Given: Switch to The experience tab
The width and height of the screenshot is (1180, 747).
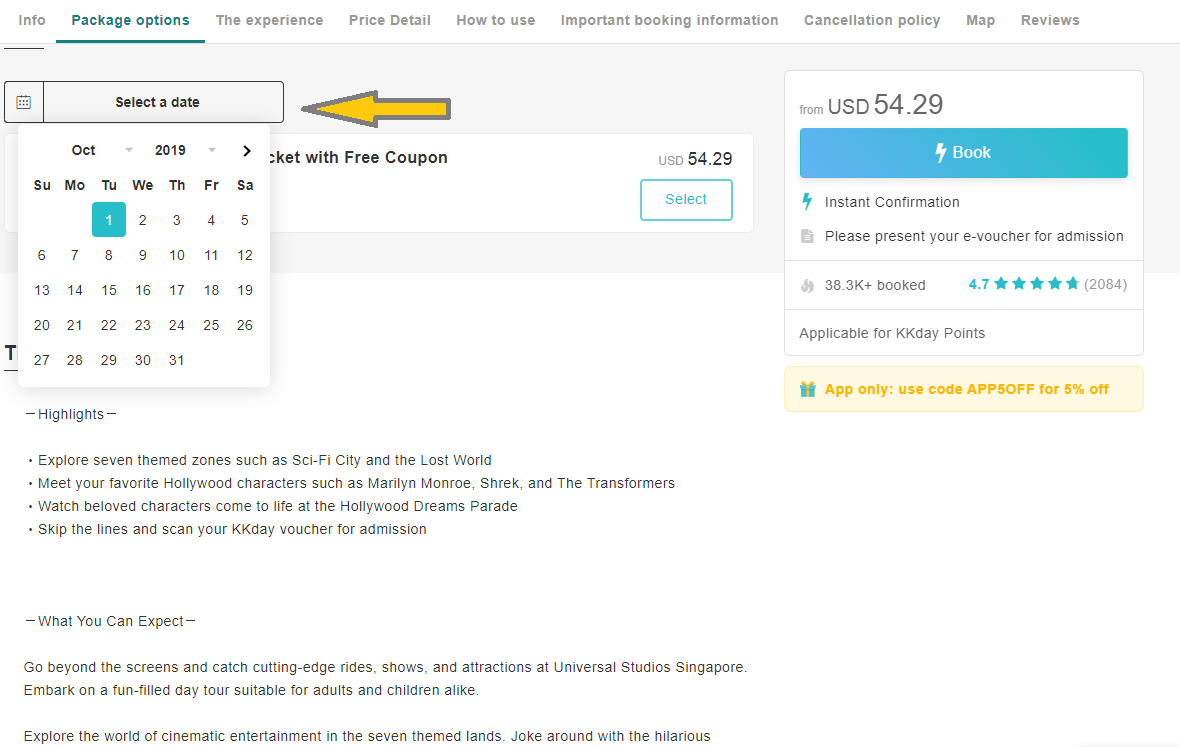Looking at the screenshot, I should tap(269, 20).
